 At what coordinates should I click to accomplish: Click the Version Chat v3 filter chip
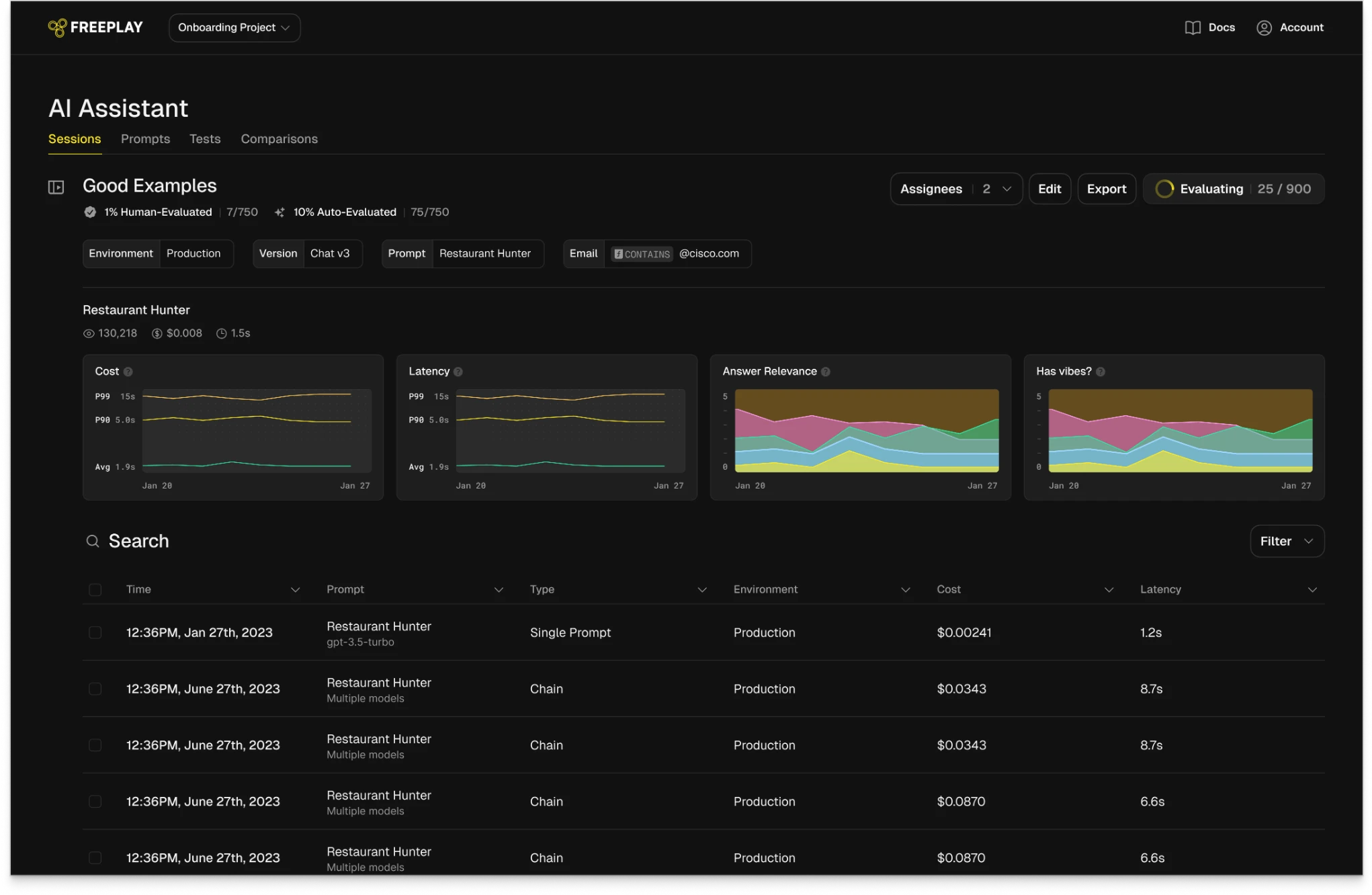coord(308,254)
